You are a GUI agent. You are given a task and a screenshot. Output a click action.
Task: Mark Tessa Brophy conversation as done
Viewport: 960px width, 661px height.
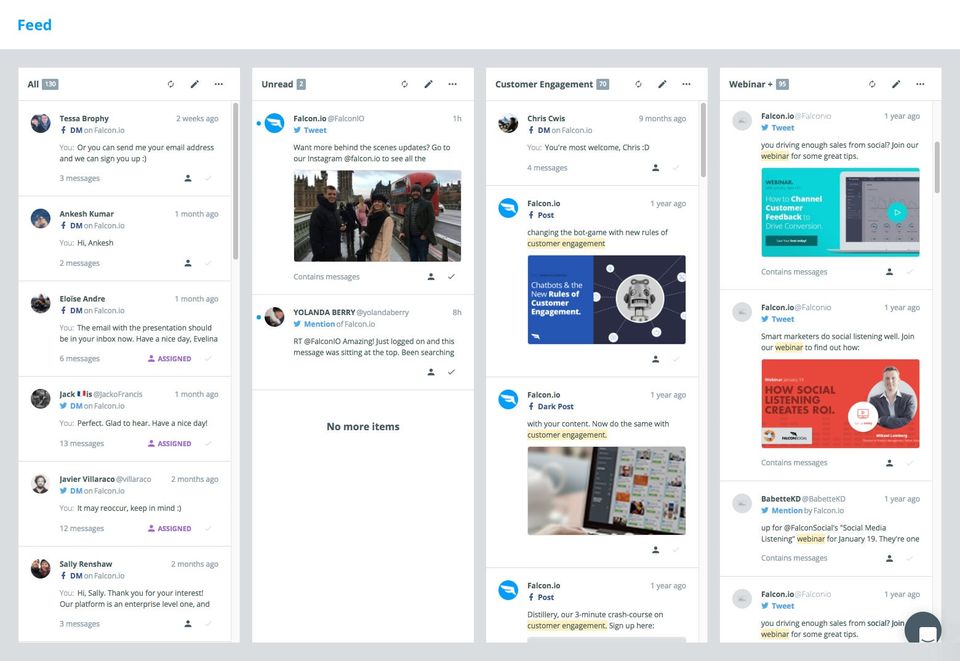pos(208,178)
